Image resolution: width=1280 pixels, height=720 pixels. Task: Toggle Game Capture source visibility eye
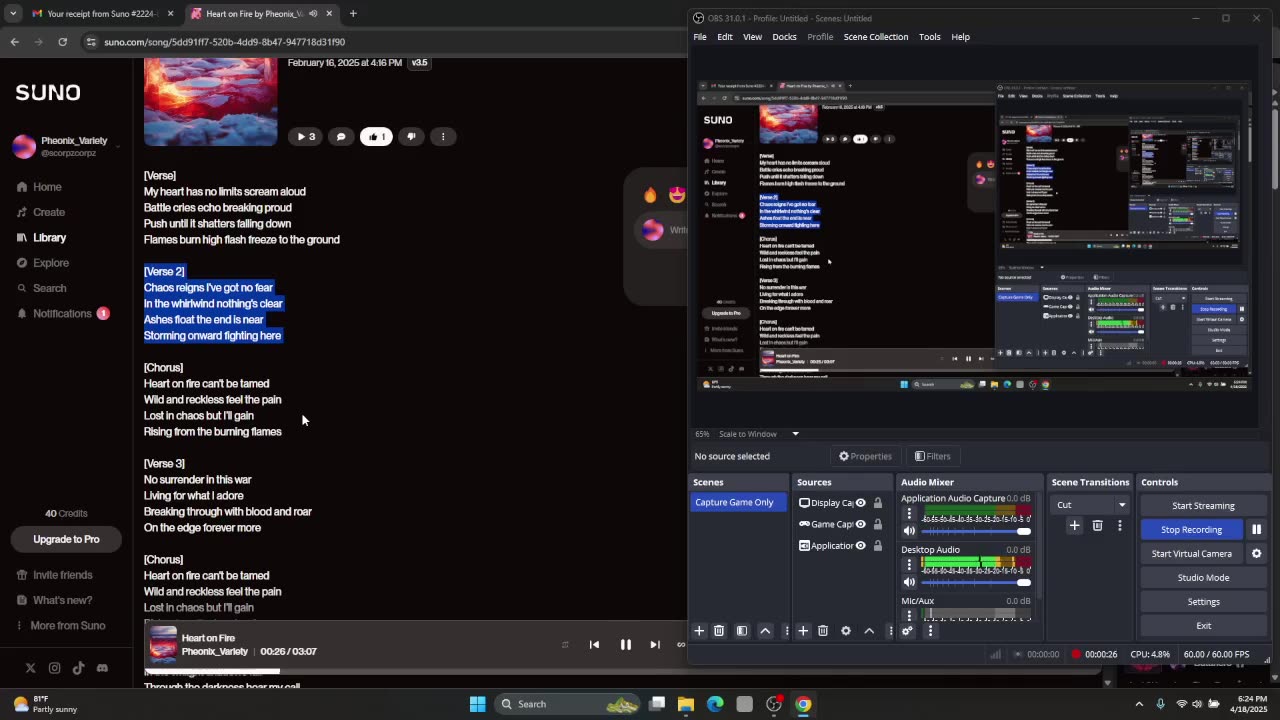coord(860,524)
